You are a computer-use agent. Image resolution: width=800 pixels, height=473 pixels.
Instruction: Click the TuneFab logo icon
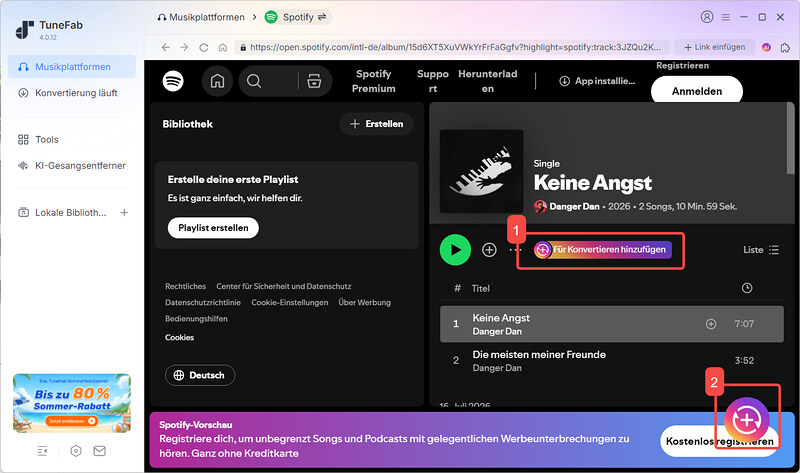pyautogui.click(x=24, y=30)
